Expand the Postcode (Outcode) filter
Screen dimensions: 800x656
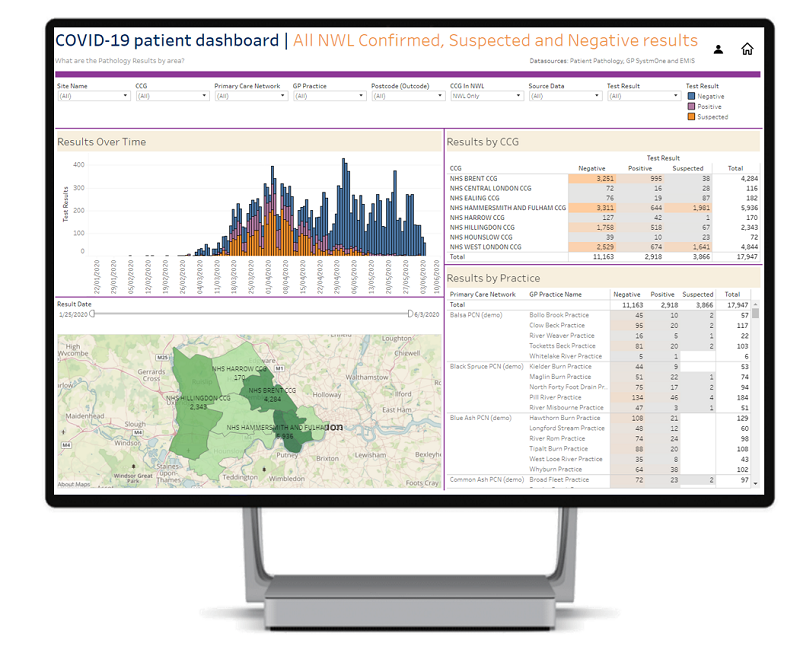408,96
